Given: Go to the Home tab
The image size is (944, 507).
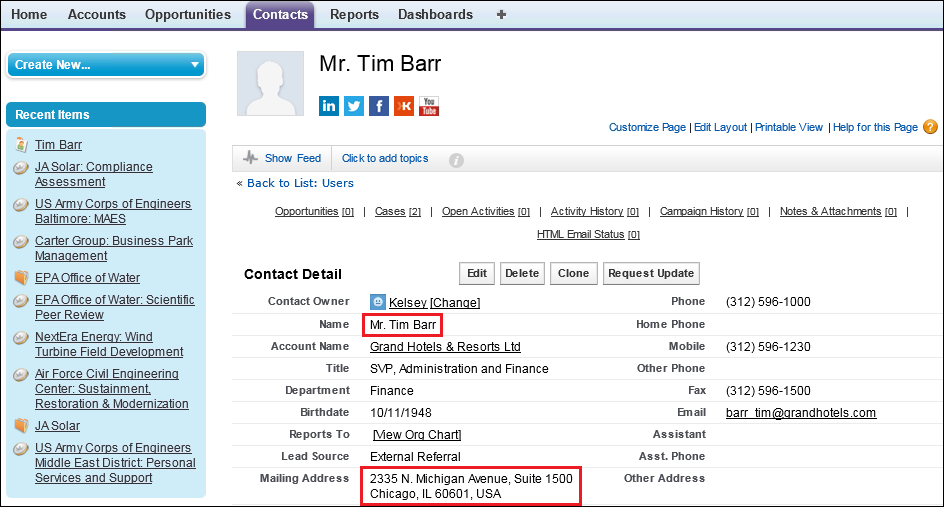Looking at the screenshot, I should tap(29, 14).
